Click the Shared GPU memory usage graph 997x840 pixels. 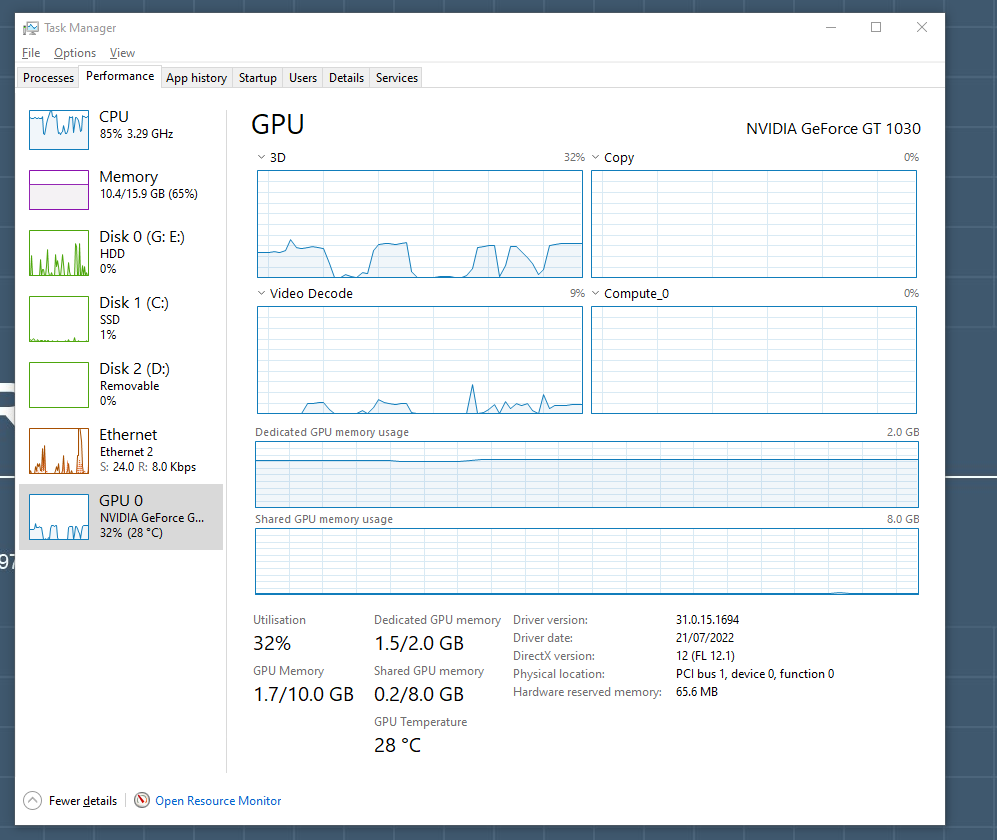point(586,560)
